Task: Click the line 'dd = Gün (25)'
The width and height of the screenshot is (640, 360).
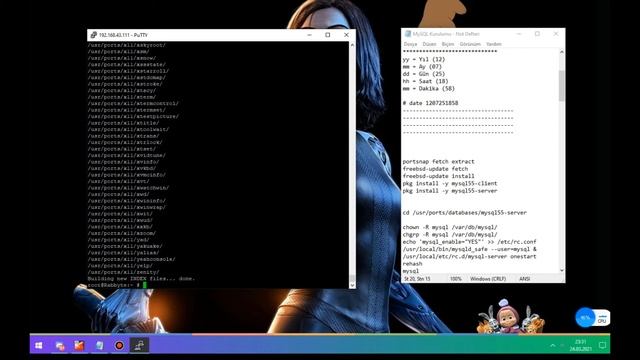Action: (x=424, y=74)
